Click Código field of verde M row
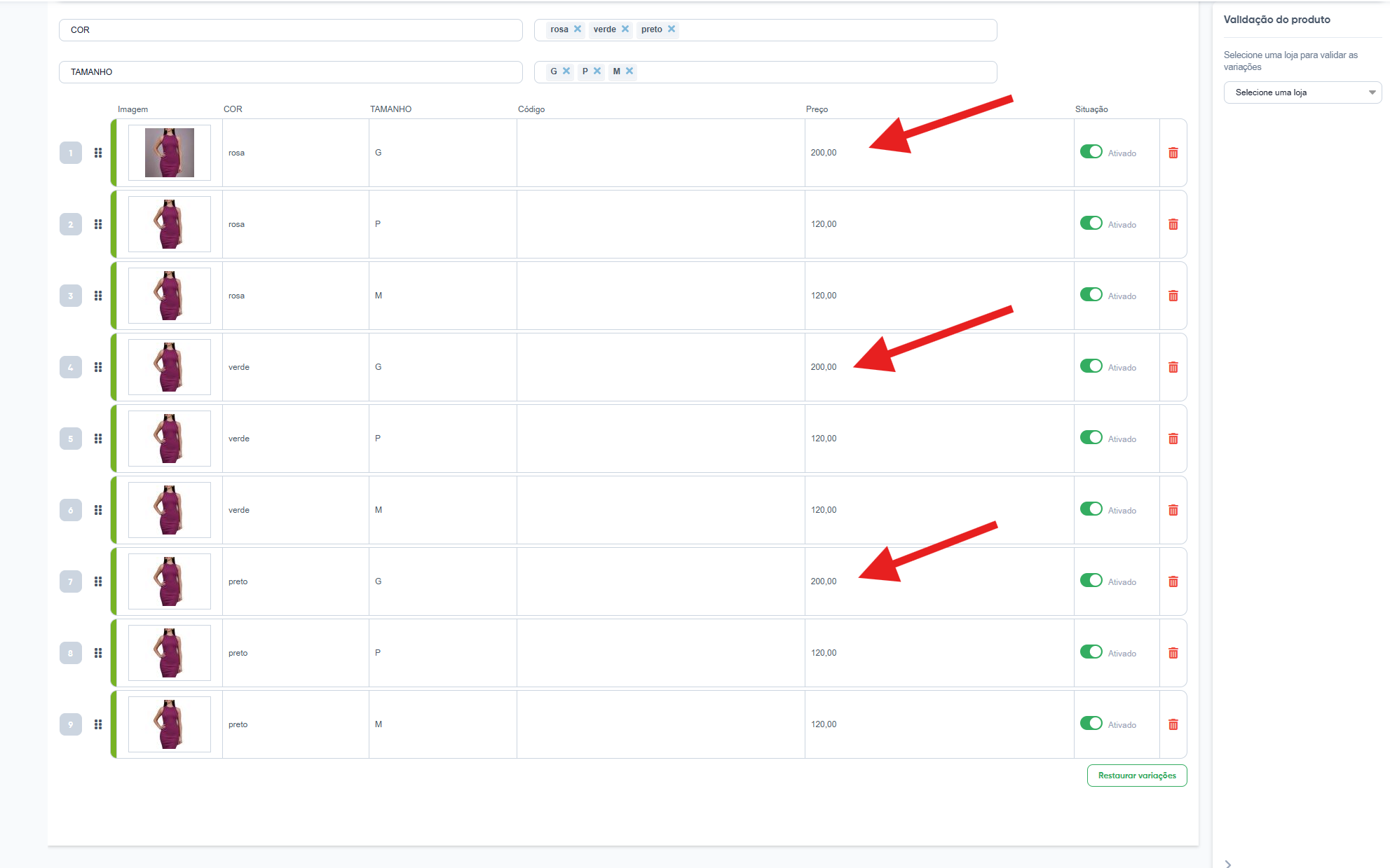 coord(660,510)
